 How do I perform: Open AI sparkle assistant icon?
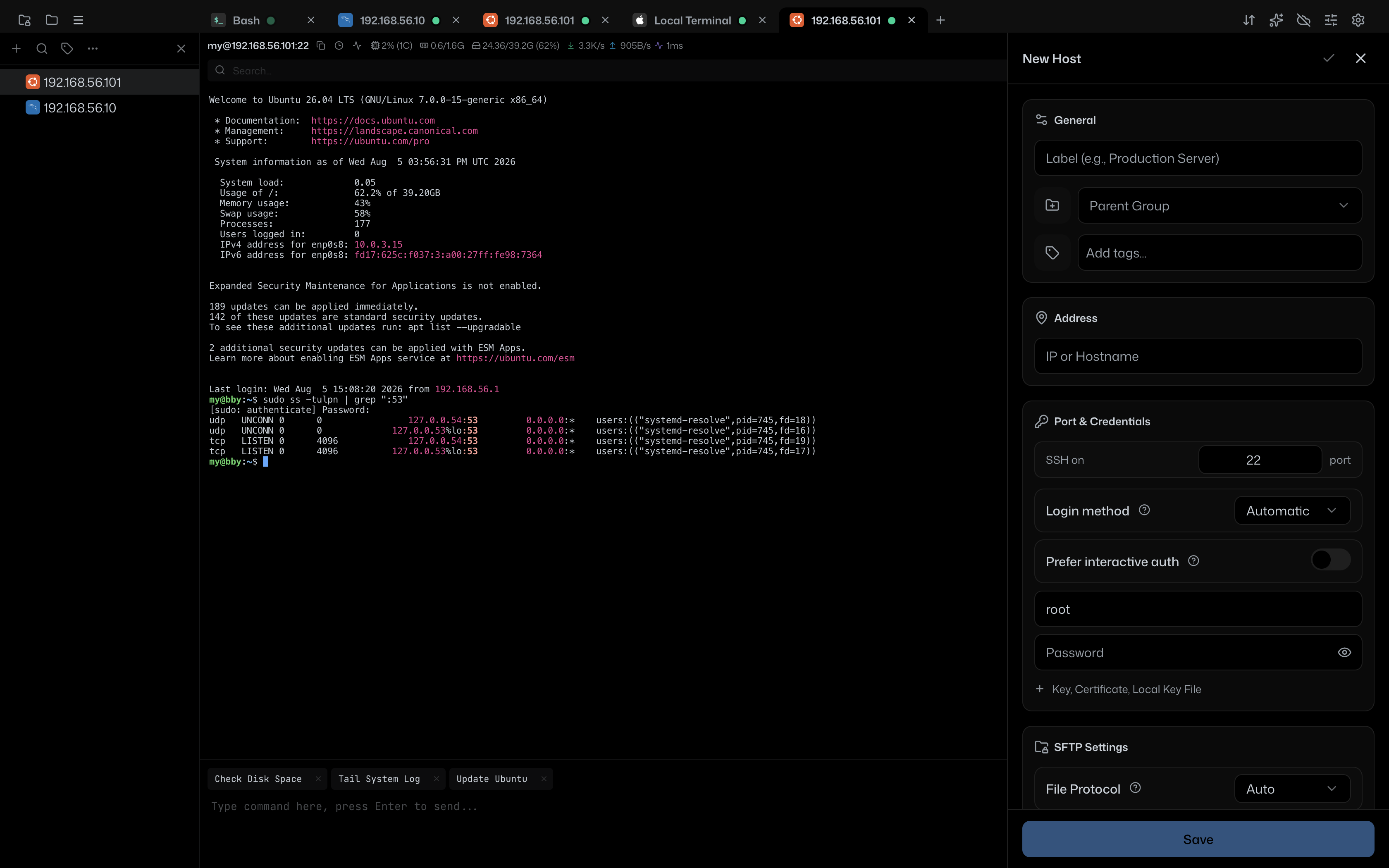click(1276, 20)
